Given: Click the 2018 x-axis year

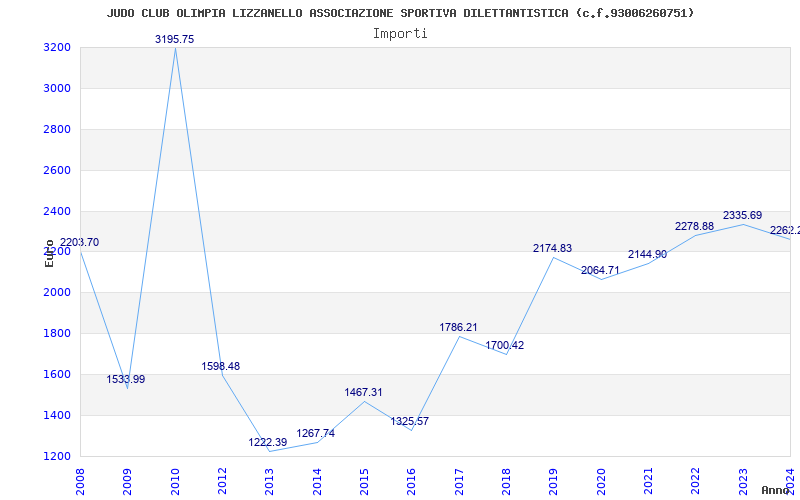Looking at the screenshot, I should [506, 482].
